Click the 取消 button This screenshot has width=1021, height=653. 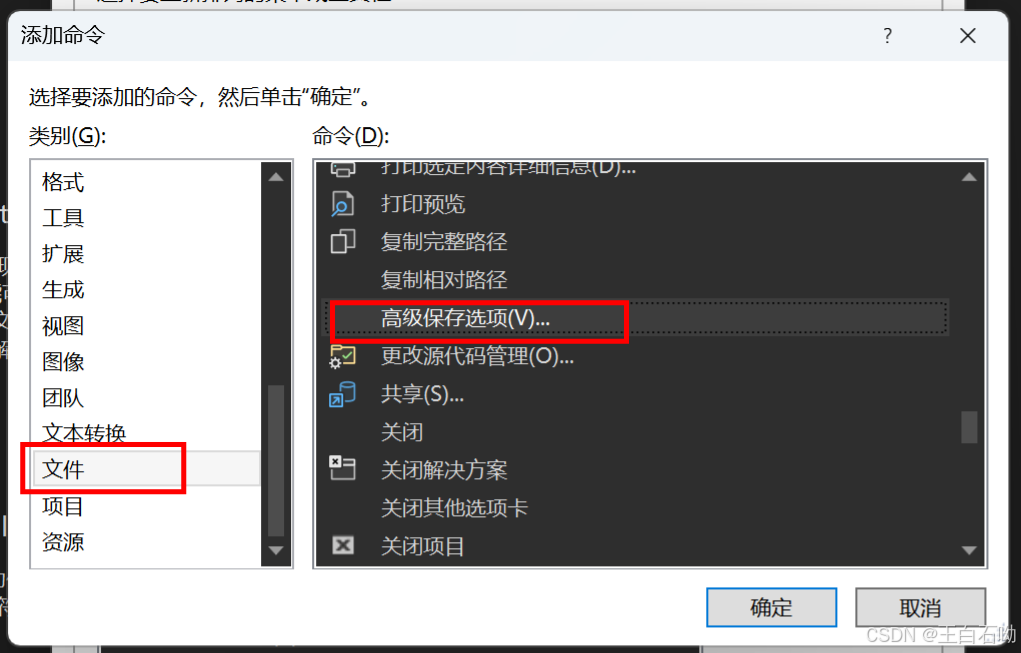(920, 607)
